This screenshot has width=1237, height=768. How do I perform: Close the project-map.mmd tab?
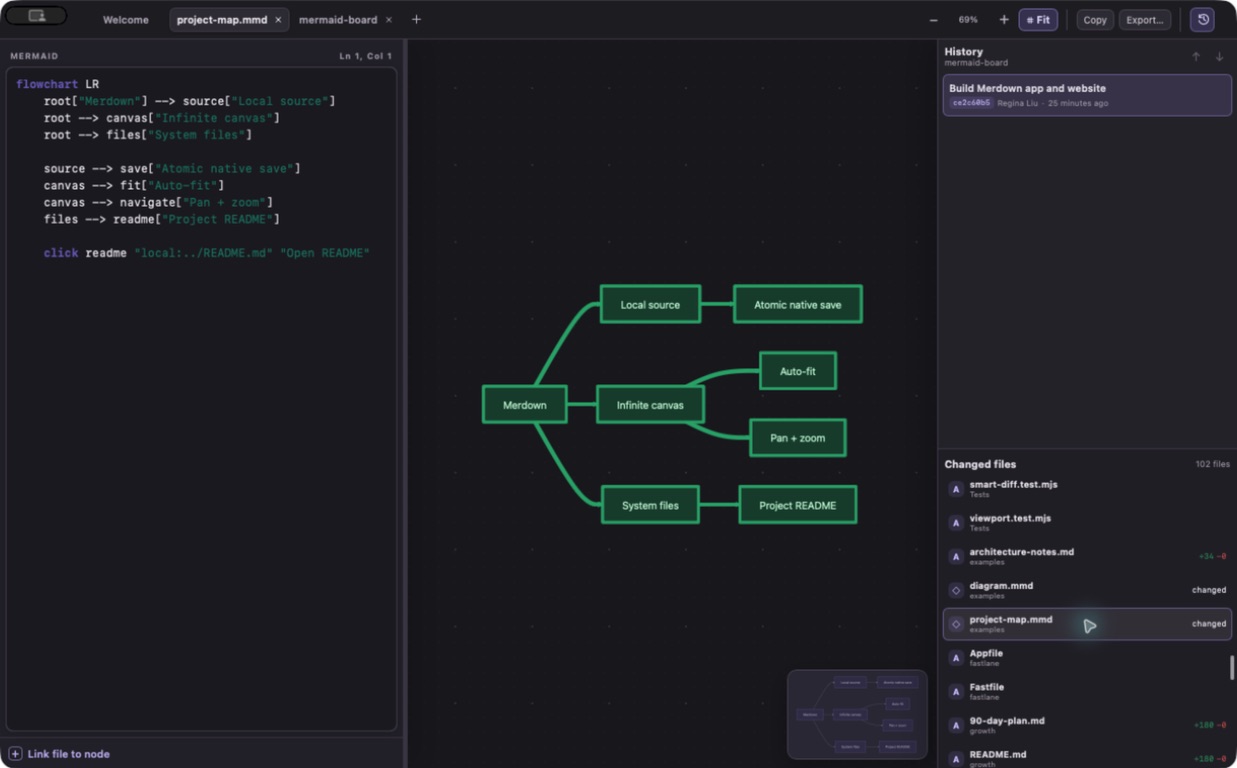tap(278, 20)
